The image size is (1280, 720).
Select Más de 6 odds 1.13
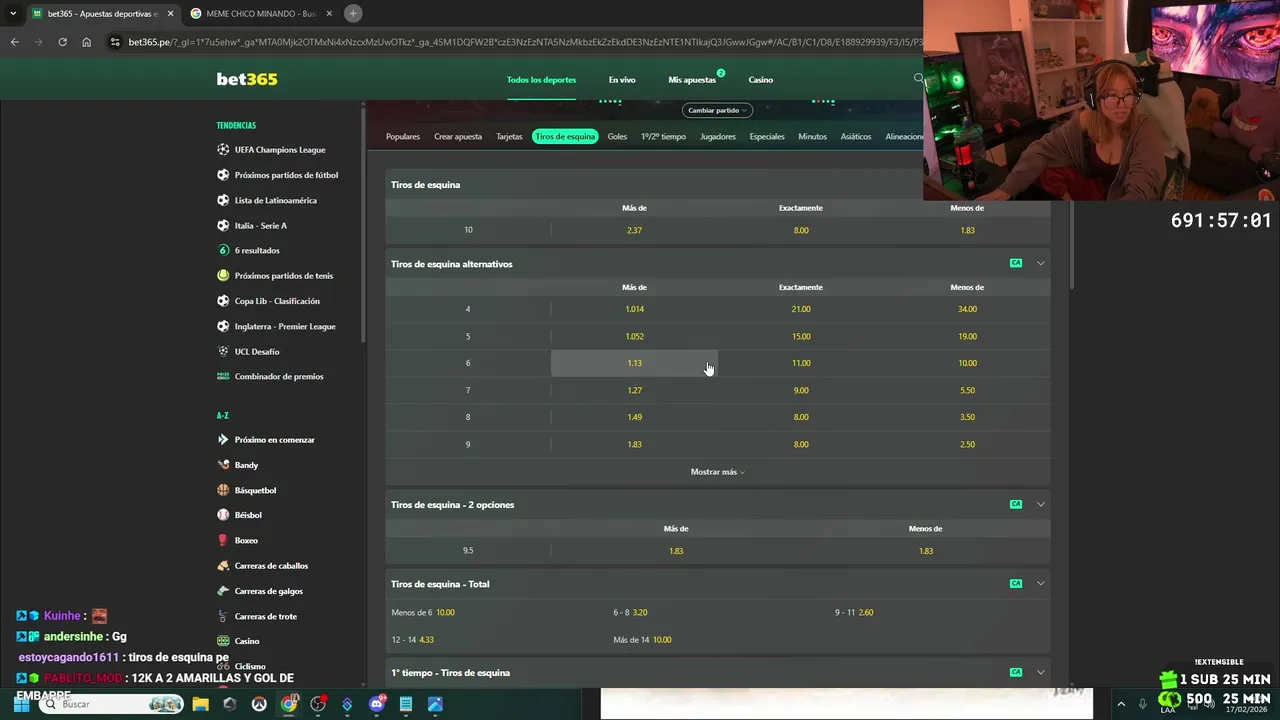click(634, 363)
